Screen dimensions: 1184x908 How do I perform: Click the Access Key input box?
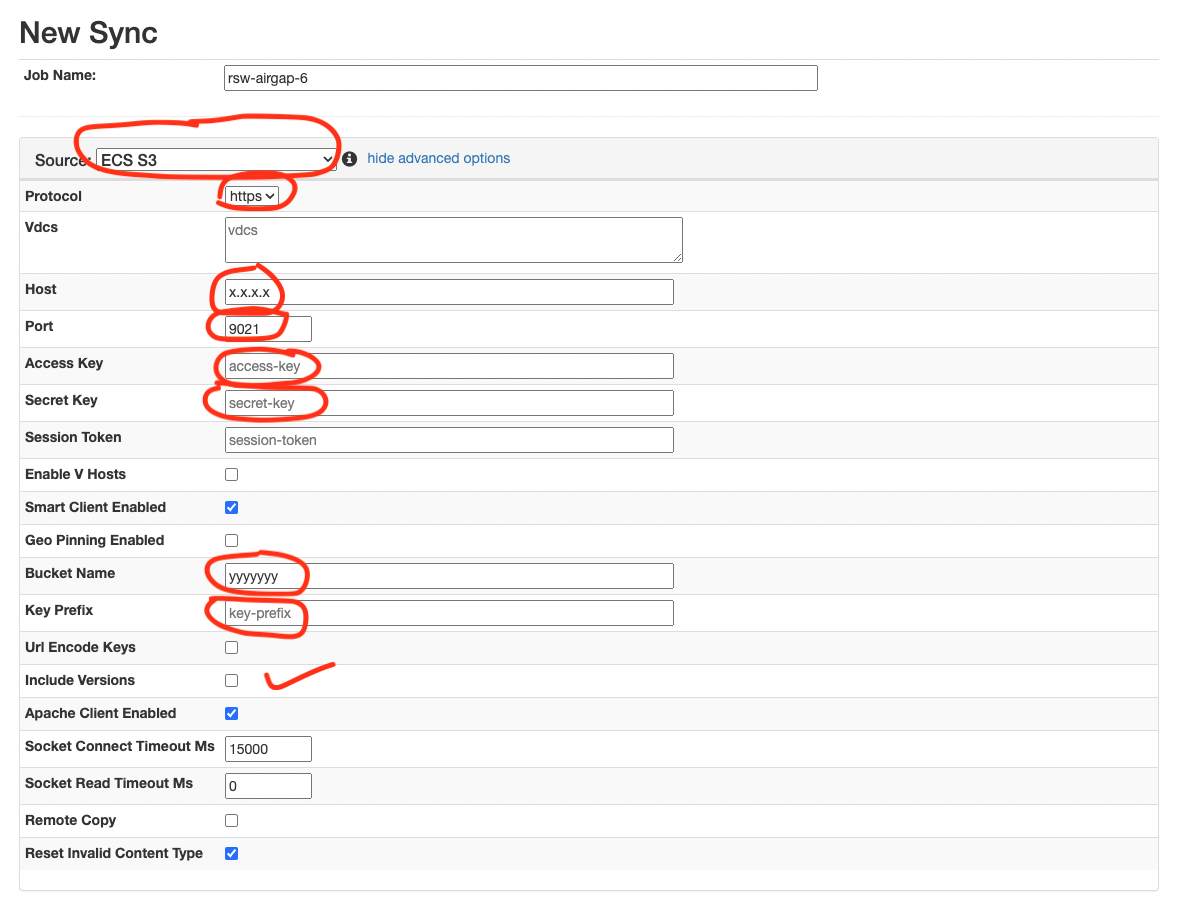click(x=449, y=366)
